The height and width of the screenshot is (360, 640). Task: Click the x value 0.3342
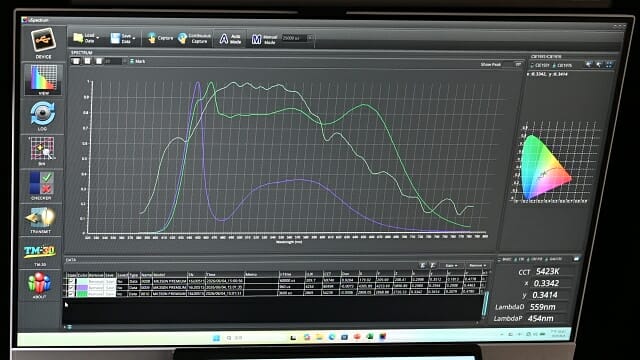point(546,283)
